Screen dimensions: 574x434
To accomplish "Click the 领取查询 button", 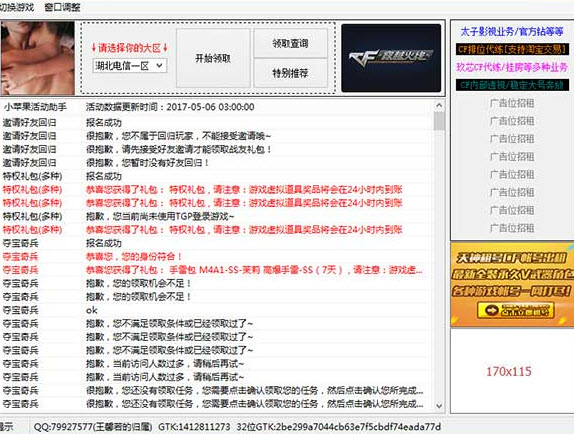I will click(x=290, y=43).
